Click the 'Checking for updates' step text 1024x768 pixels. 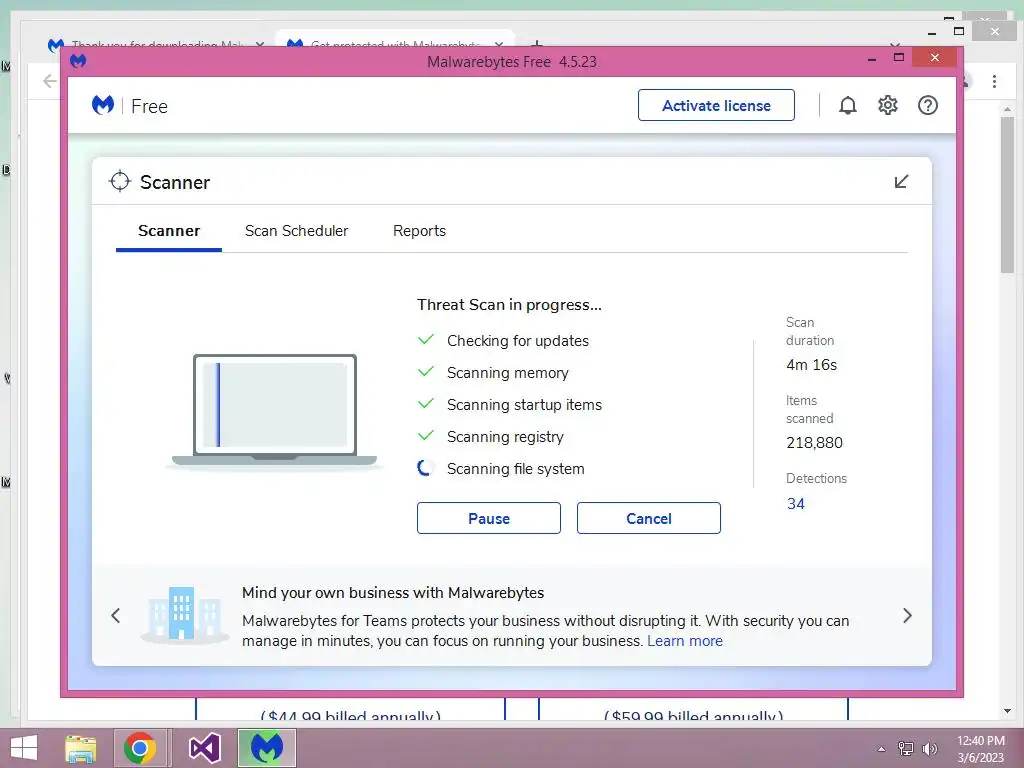coord(518,341)
